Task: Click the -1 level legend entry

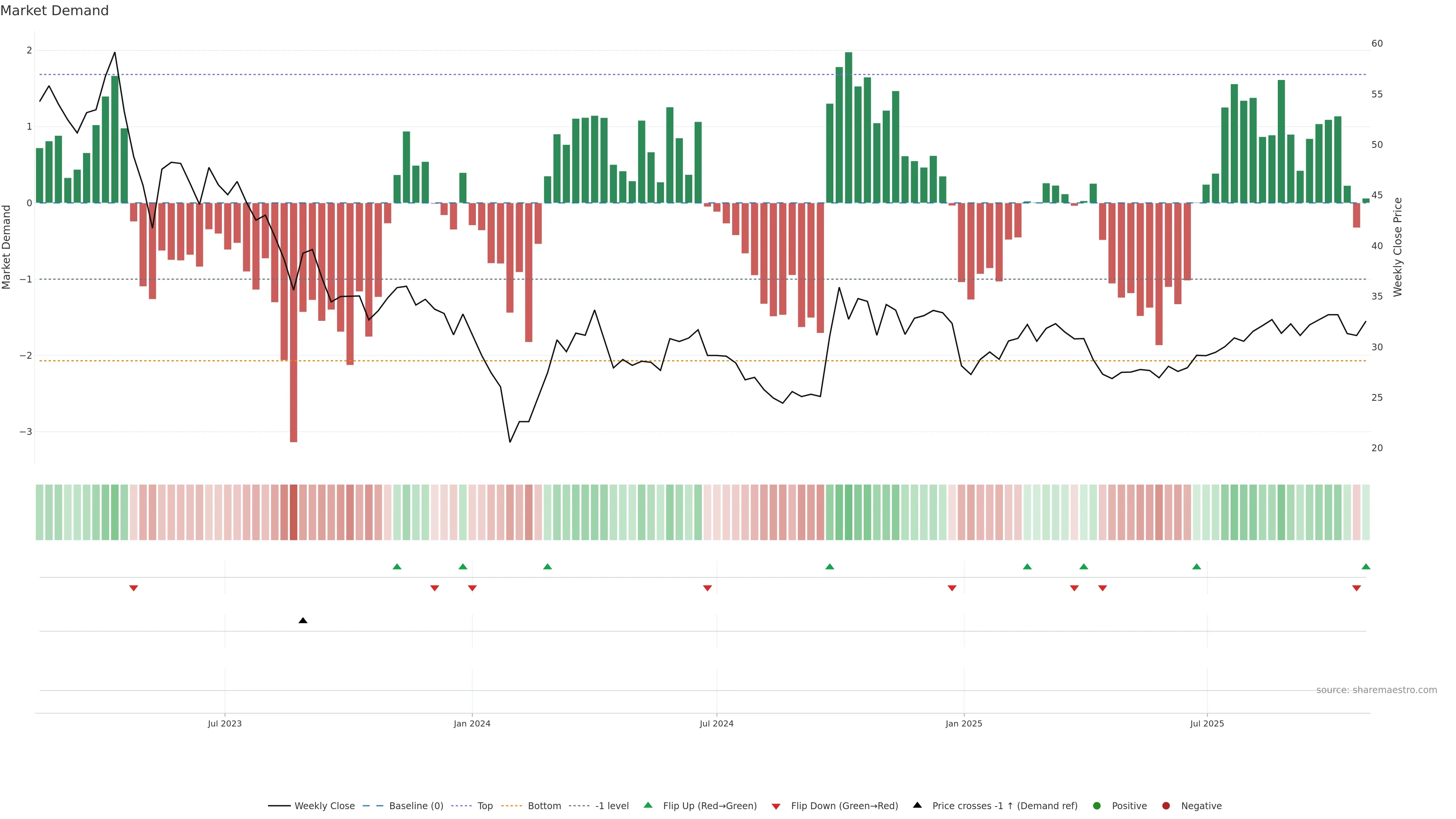Action: (612, 806)
